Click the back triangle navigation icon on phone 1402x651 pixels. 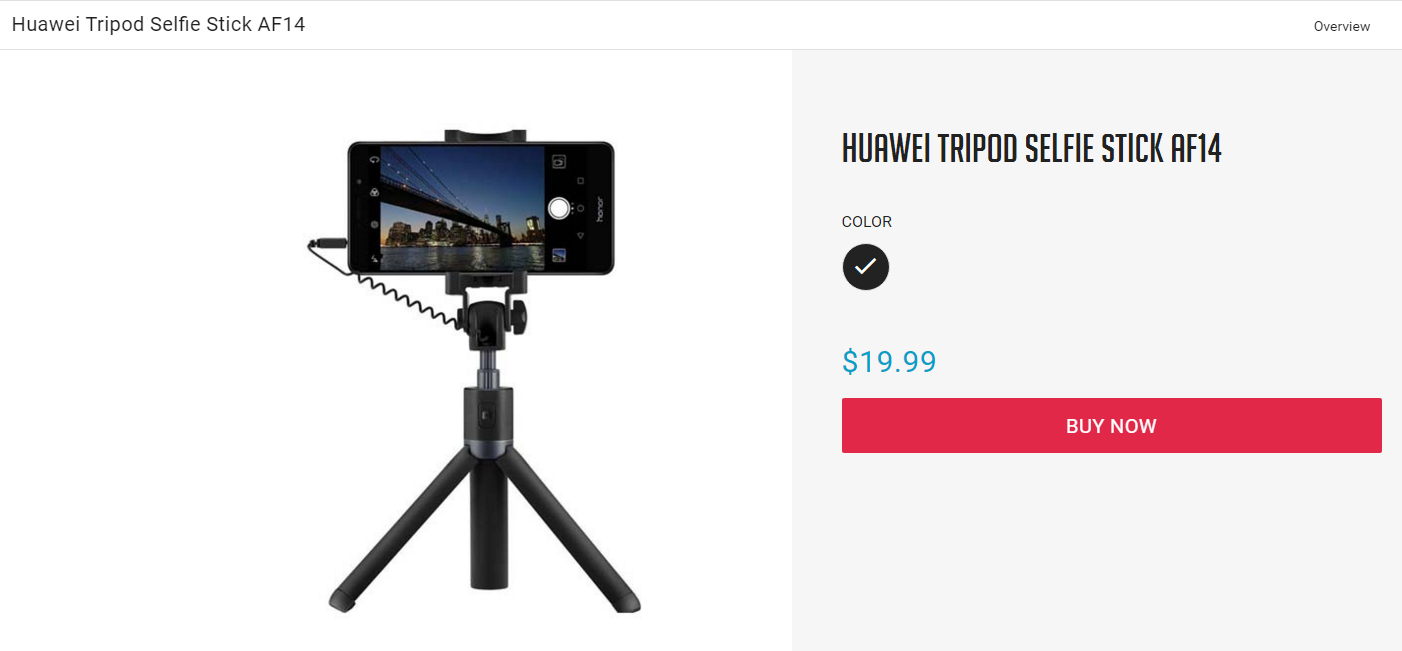pos(580,236)
